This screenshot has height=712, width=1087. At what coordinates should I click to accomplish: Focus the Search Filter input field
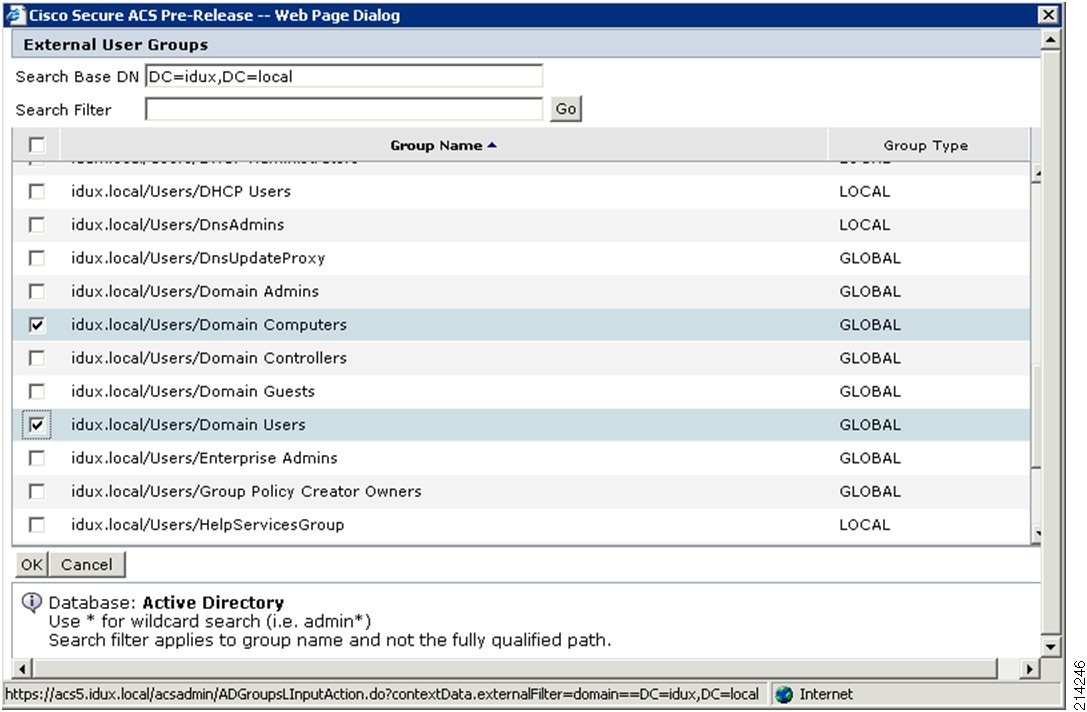coord(344,109)
